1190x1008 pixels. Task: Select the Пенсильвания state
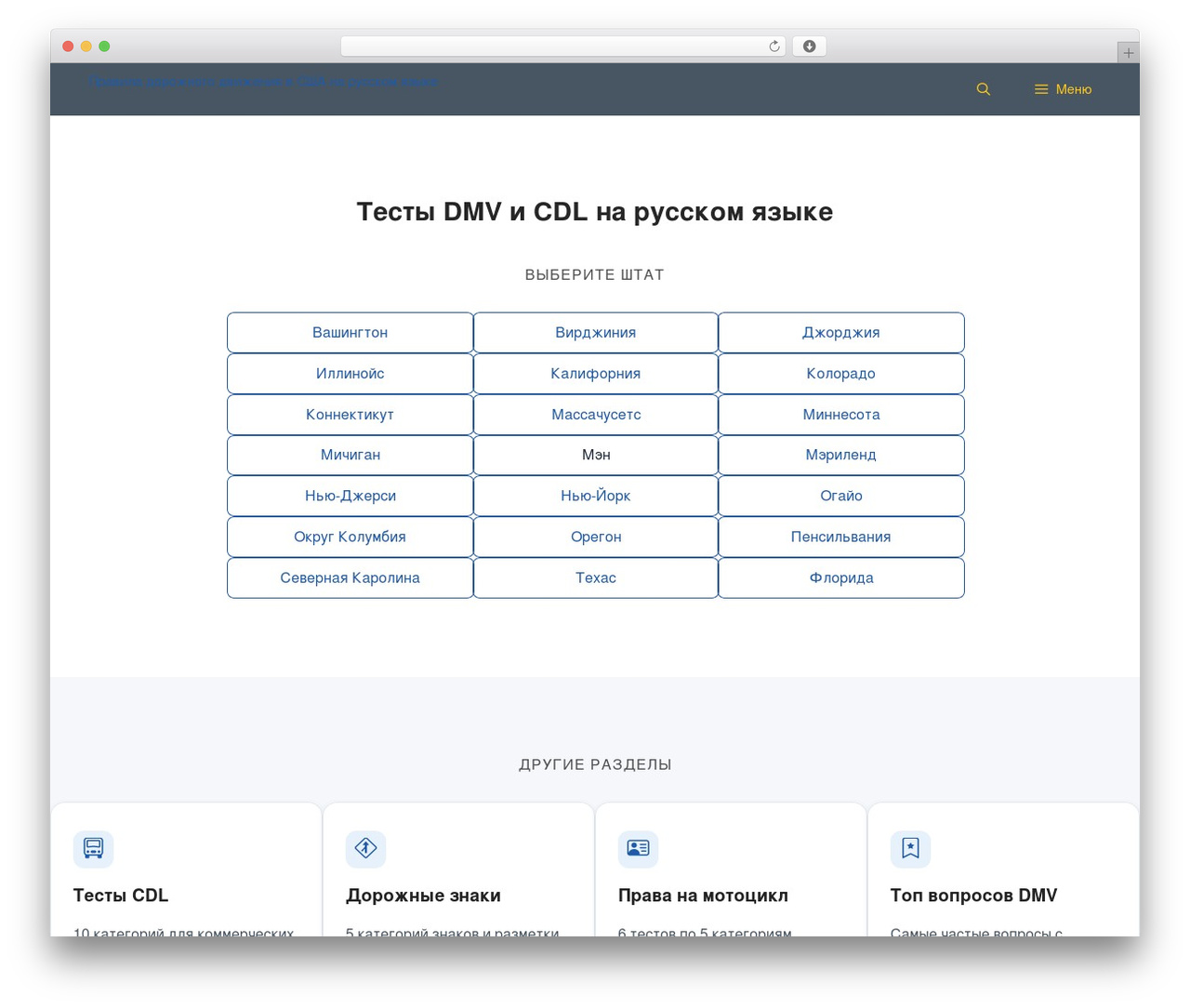[841, 537]
